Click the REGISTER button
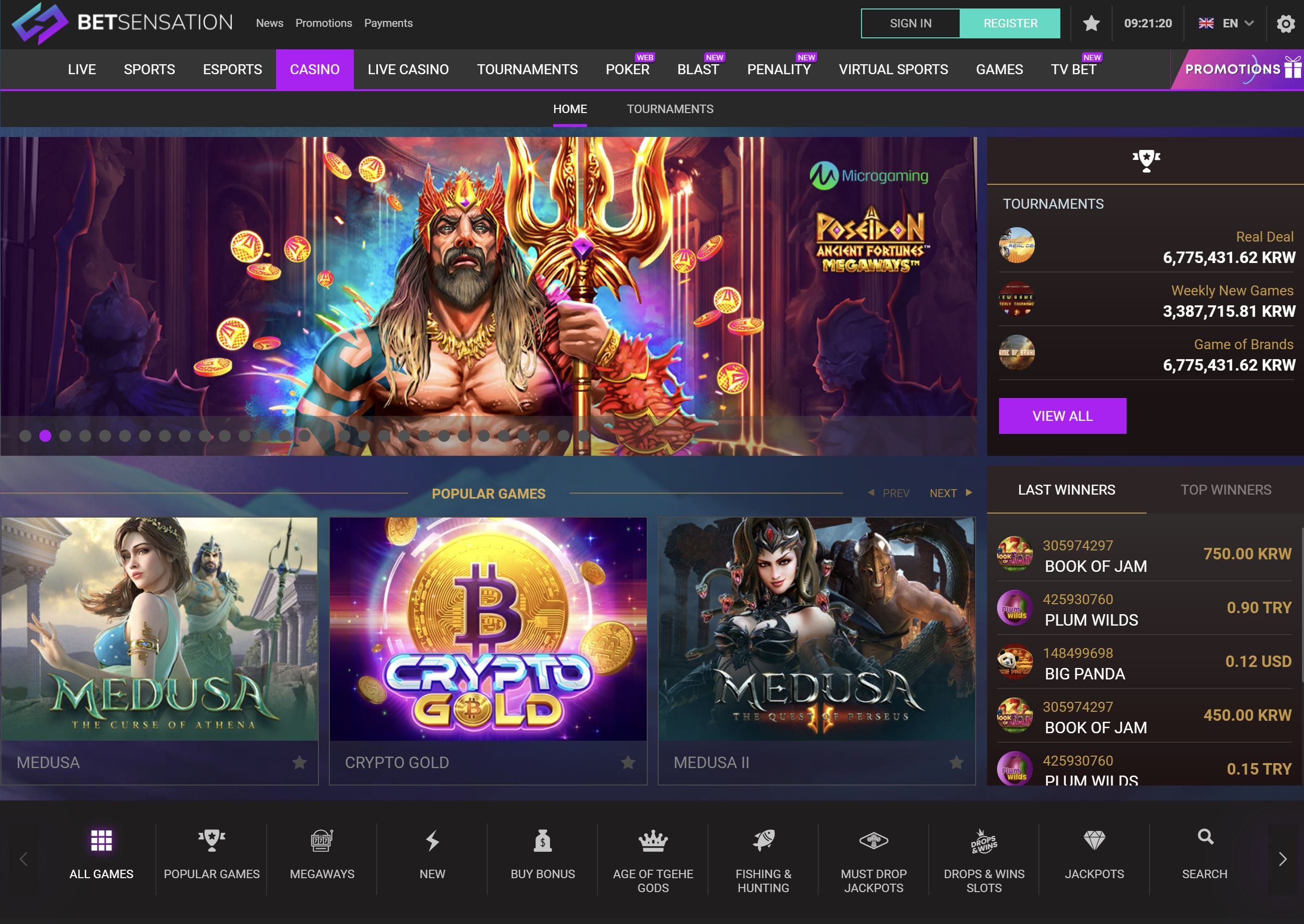1304x924 pixels. point(1011,23)
